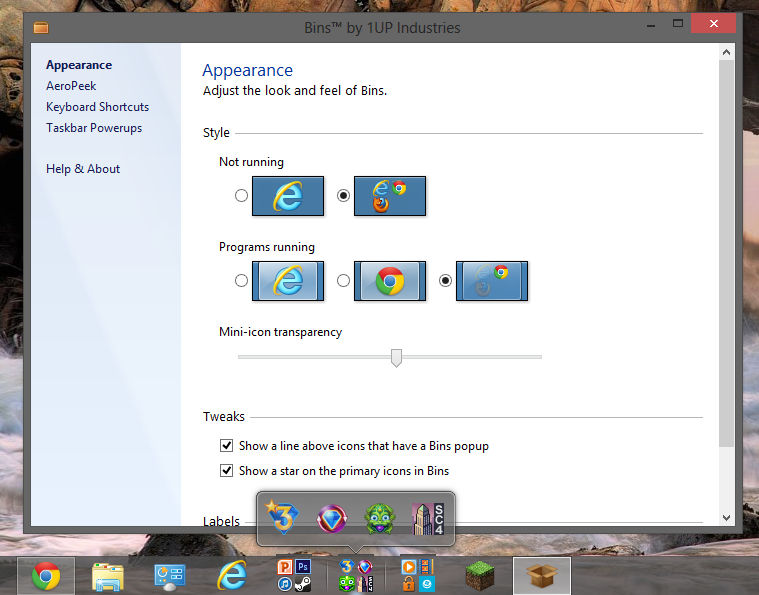
Task: Click the film-strip mini-icon in taskbar bin
Action: [x=427, y=566]
